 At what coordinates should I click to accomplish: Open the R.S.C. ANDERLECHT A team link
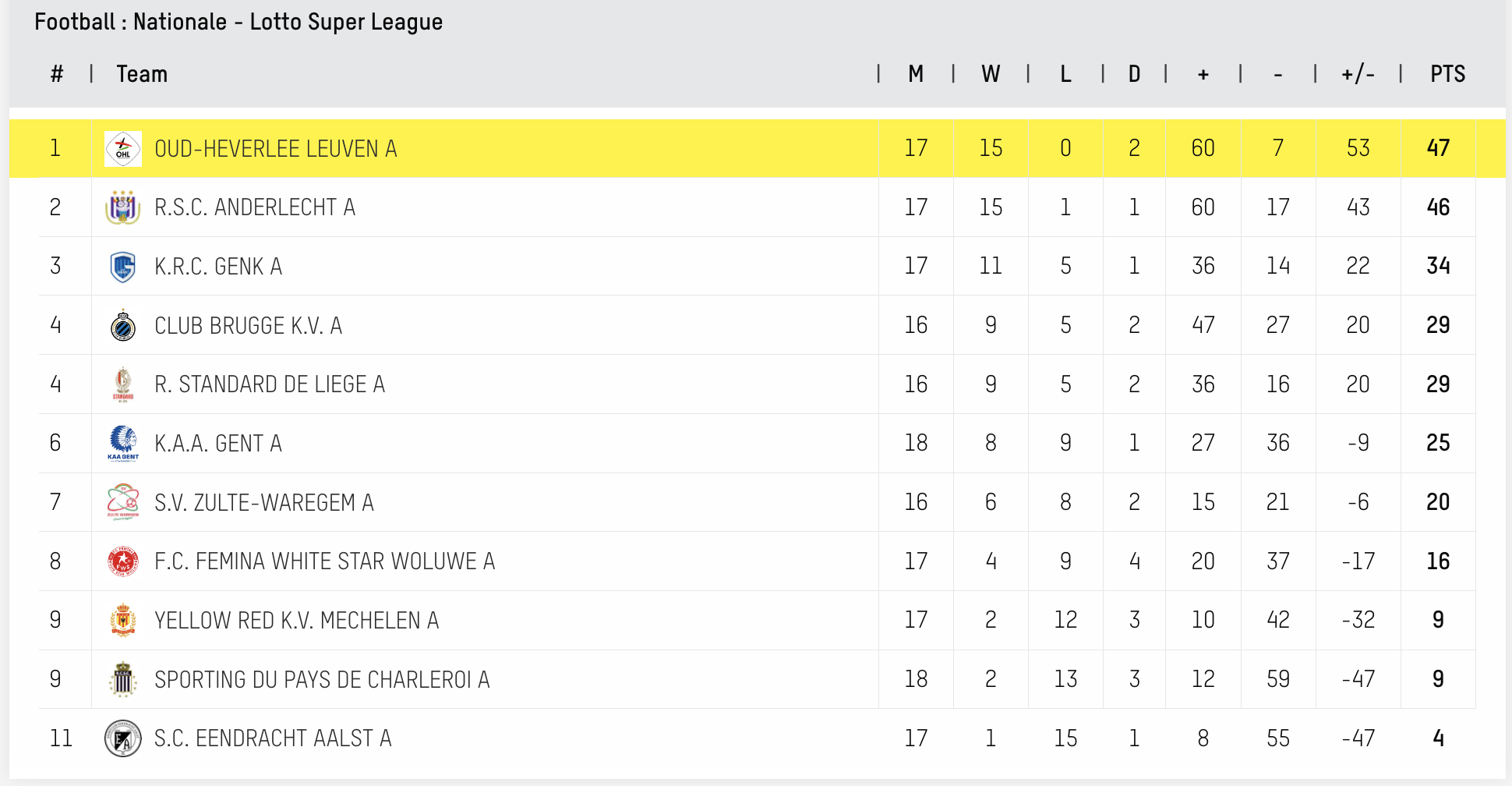click(x=255, y=207)
